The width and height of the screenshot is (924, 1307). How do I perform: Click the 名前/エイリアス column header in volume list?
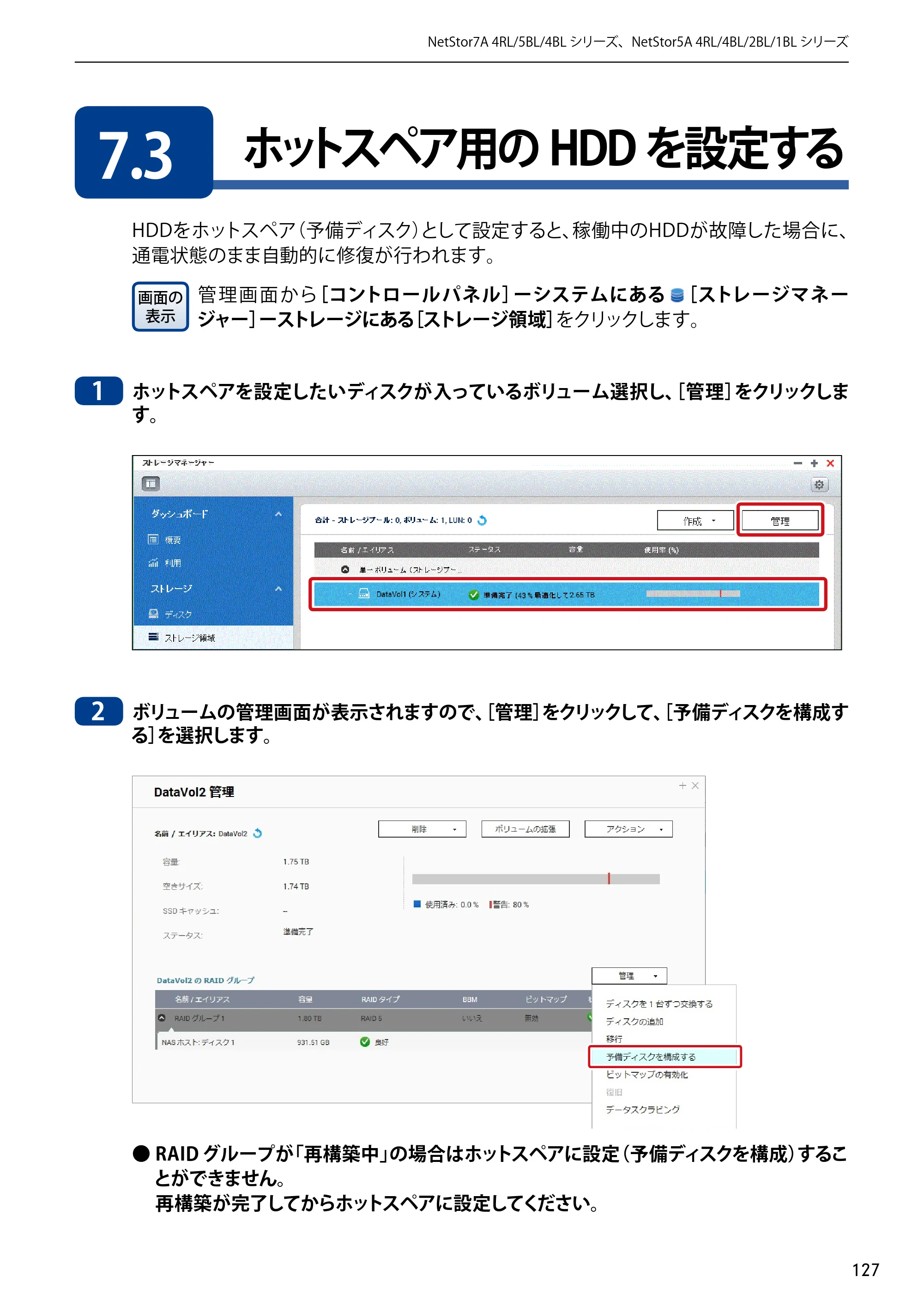[x=367, y=550]
